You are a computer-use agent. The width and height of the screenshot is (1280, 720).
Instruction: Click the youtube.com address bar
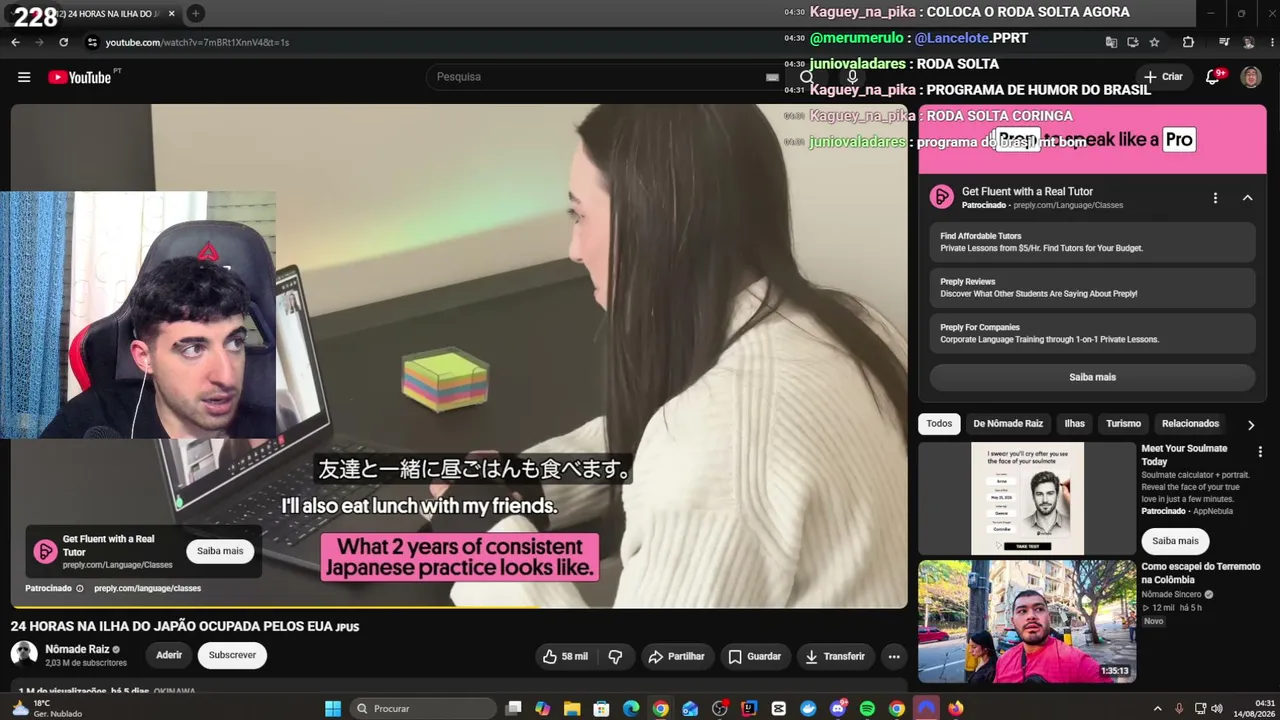pos(590,42)
